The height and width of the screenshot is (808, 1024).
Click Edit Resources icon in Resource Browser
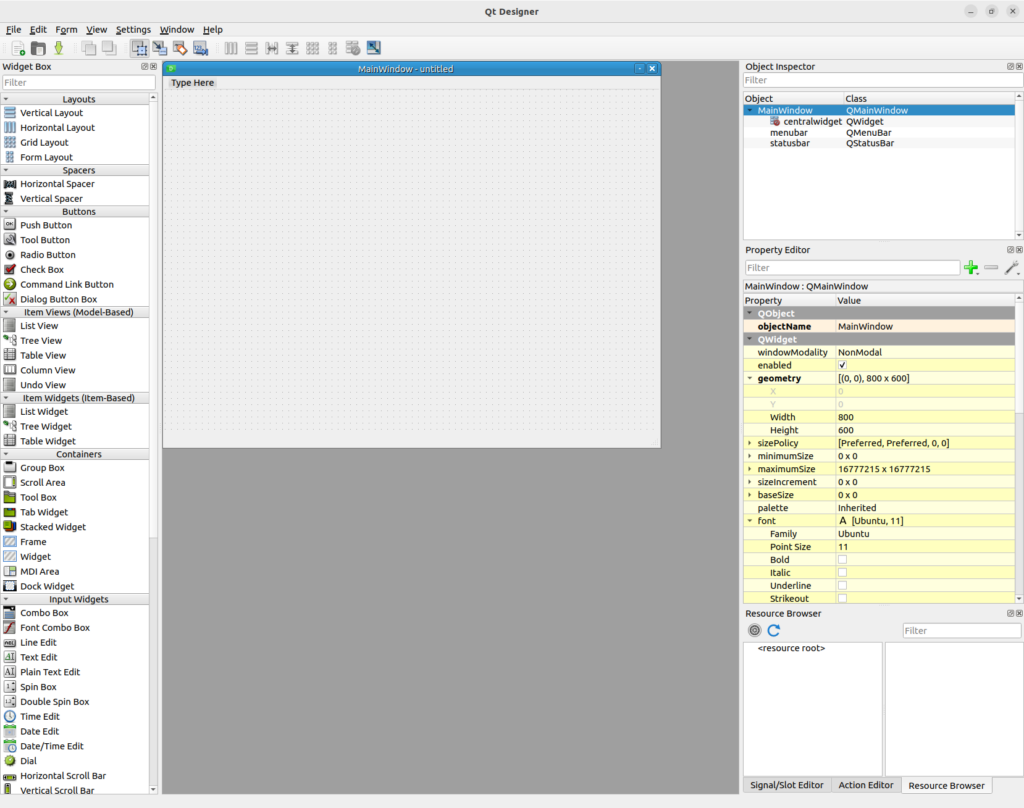[x=754, y=630]
